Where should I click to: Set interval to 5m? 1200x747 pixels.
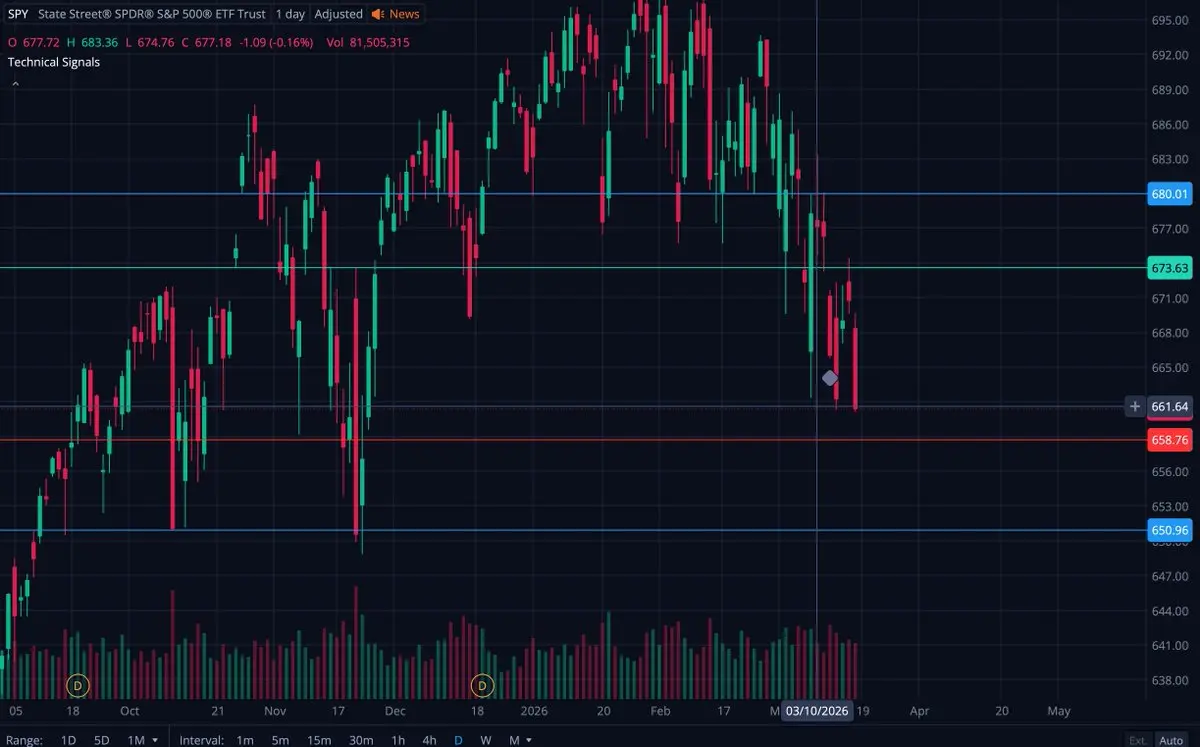pos(281,740)
